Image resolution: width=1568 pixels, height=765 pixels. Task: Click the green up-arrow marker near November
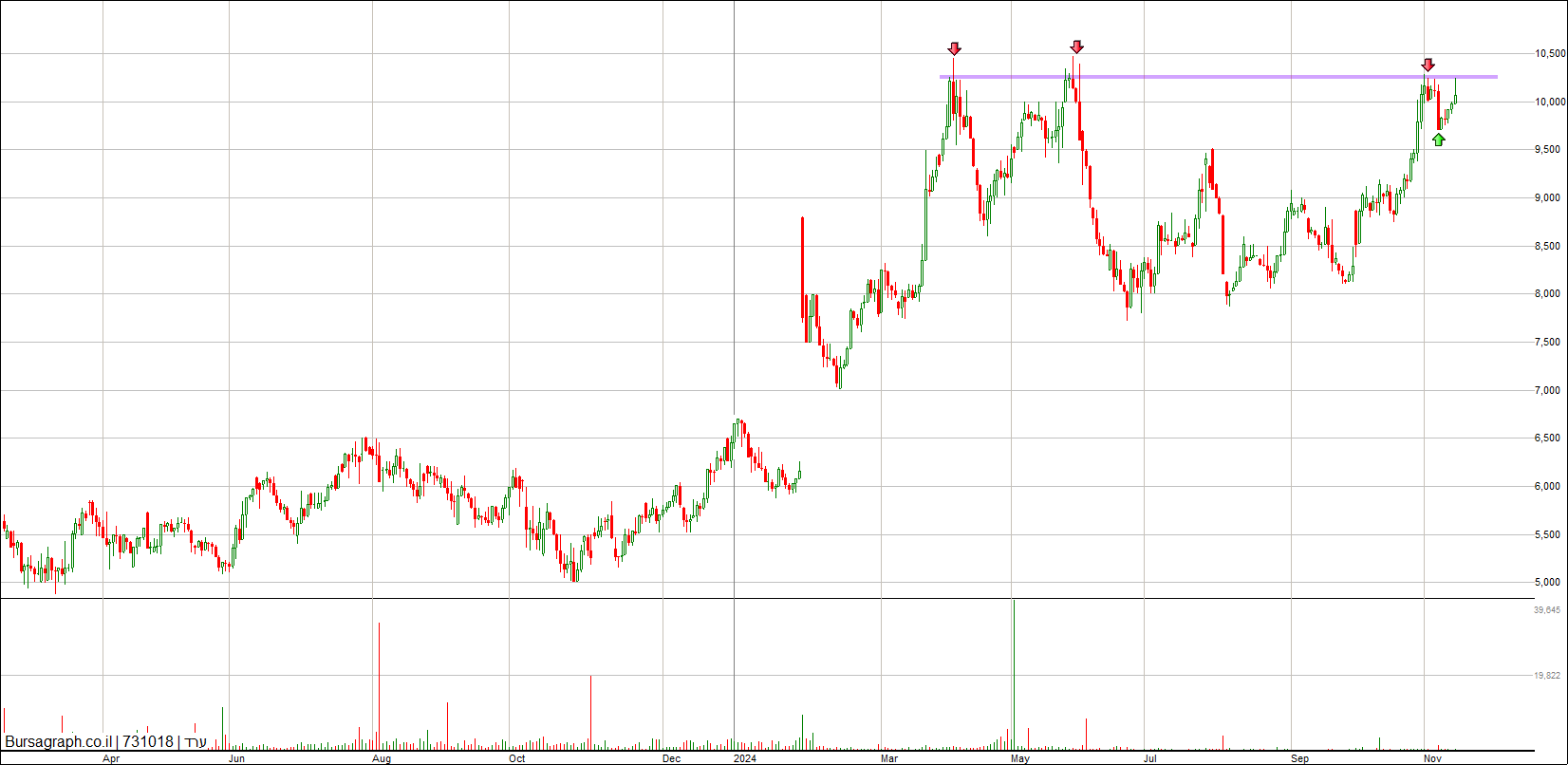pyautogui.click(x=1439, y=140)
